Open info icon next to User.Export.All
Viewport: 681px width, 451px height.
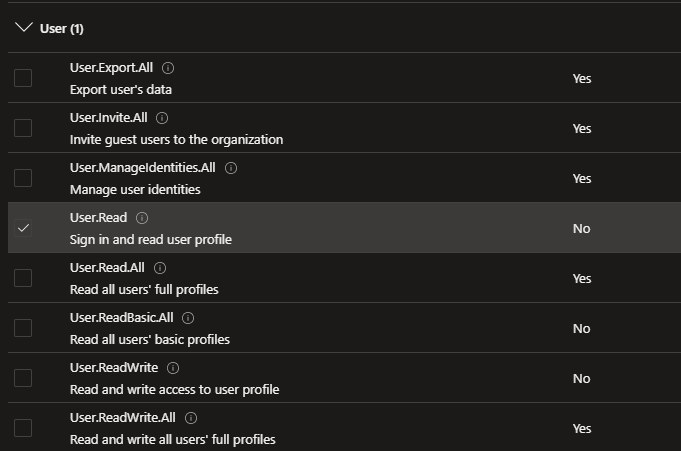(168, 68)
